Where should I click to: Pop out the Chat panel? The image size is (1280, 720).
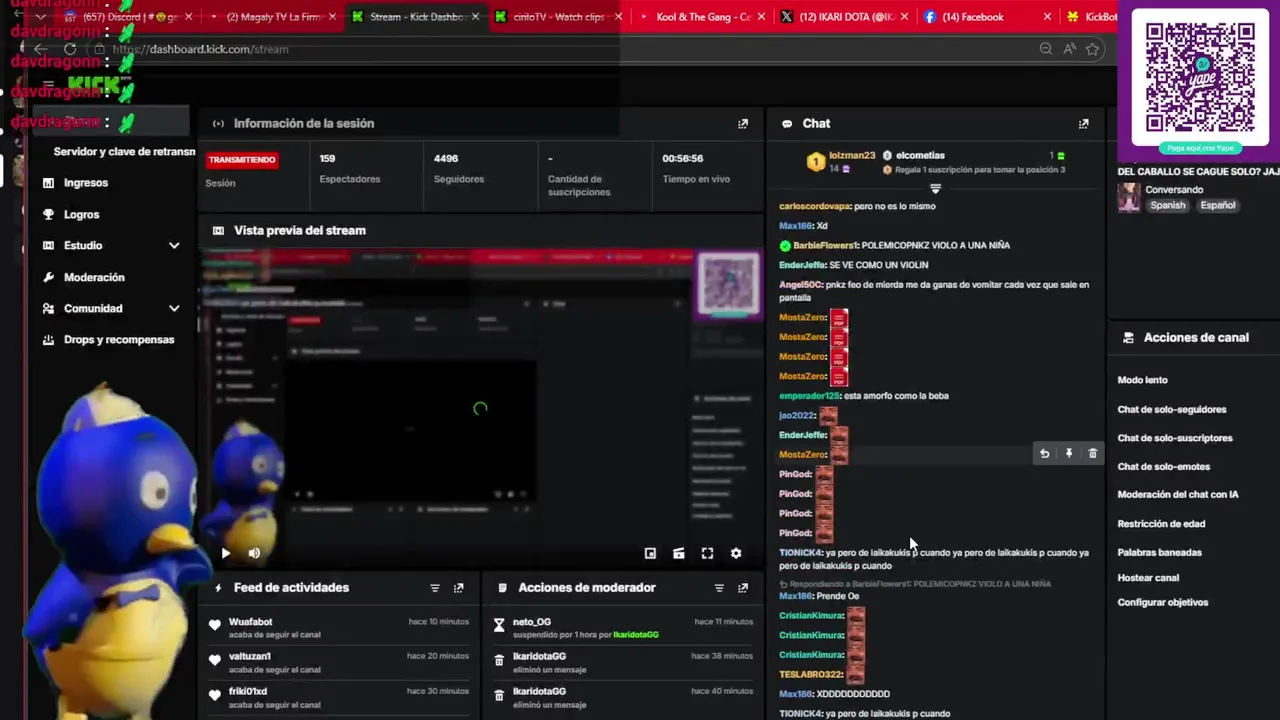tap(1084, 124)
